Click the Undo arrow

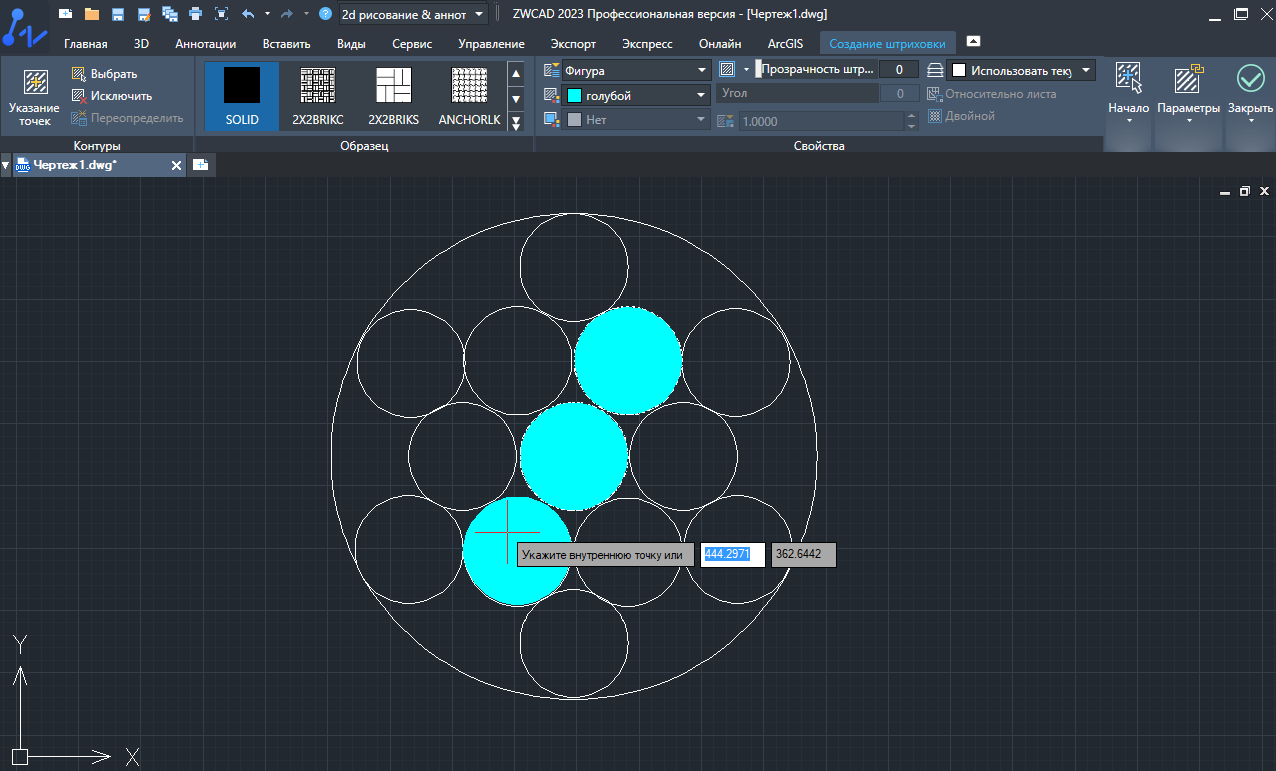(248, 14)
